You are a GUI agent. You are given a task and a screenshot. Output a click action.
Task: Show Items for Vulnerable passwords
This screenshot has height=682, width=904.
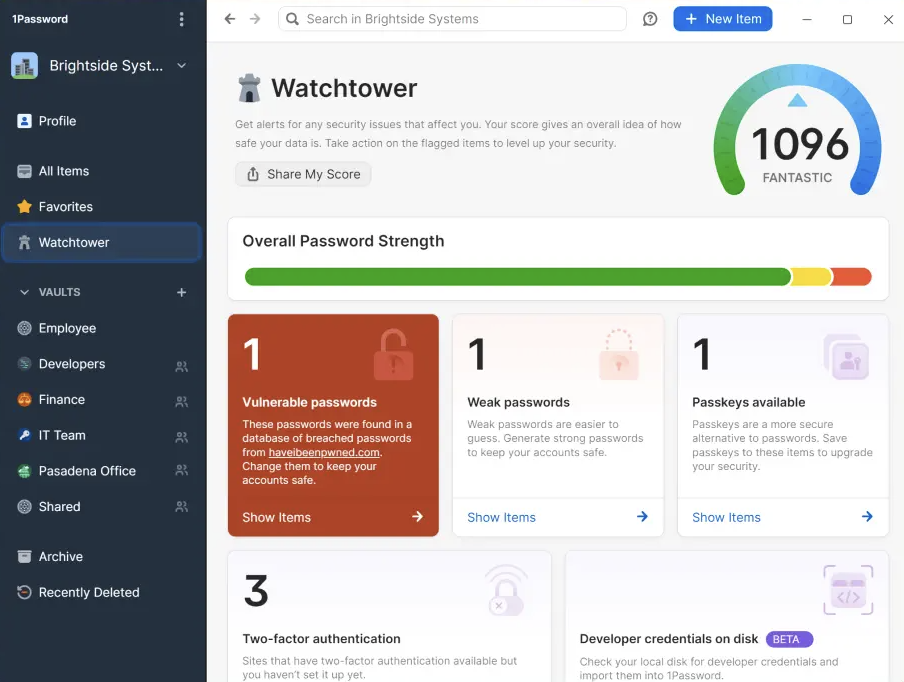[x=276, y=518]
